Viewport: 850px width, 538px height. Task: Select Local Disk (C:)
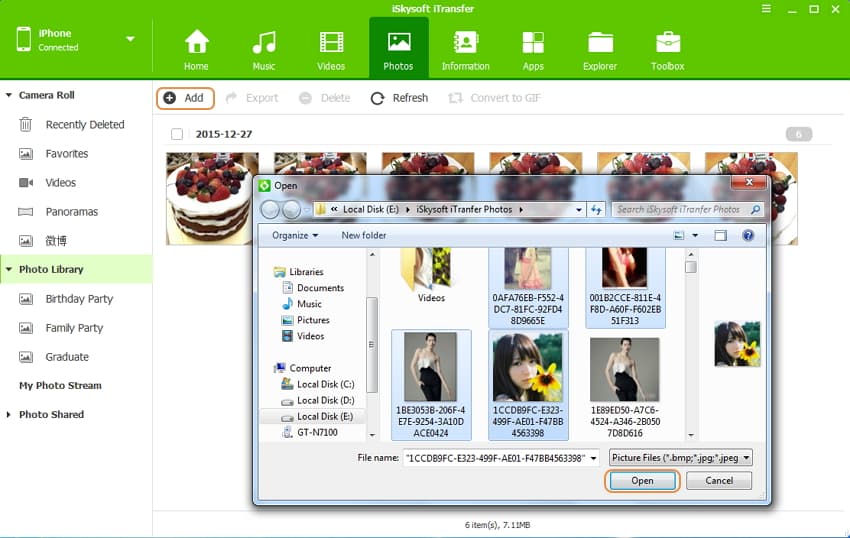[325, 384]
